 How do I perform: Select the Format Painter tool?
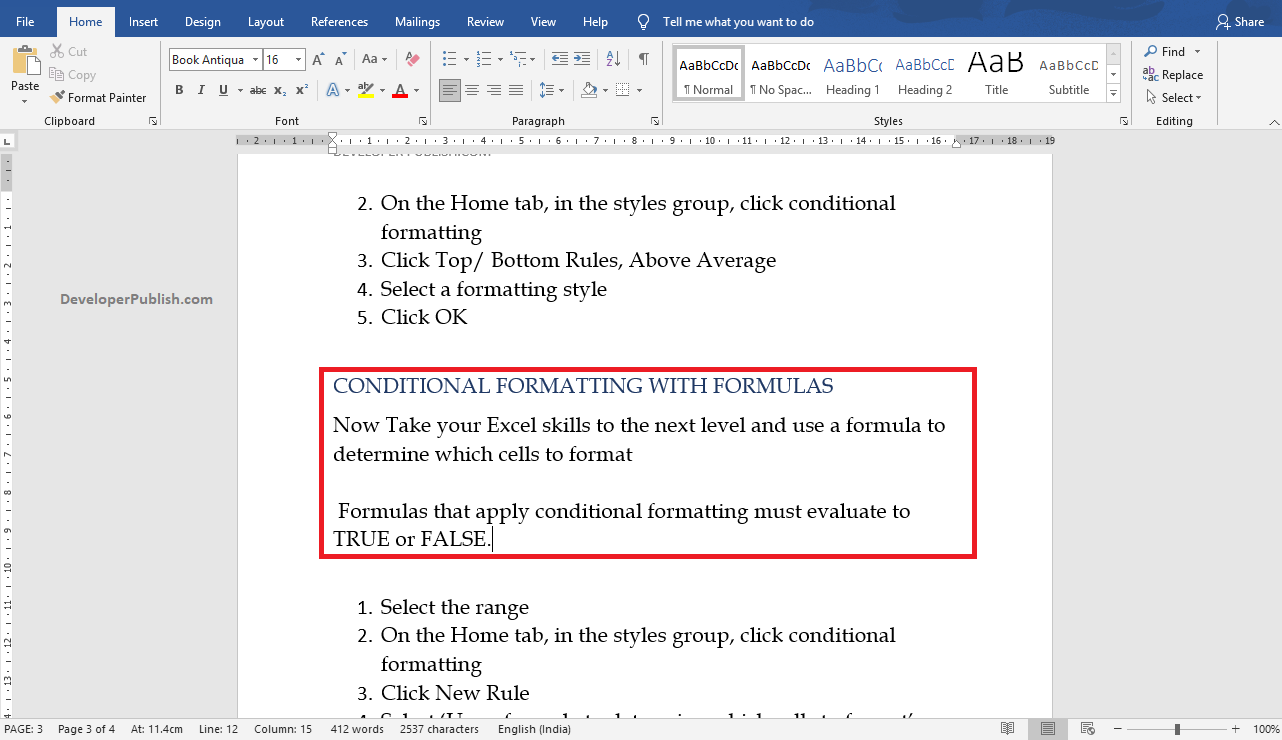coord(98,97)
